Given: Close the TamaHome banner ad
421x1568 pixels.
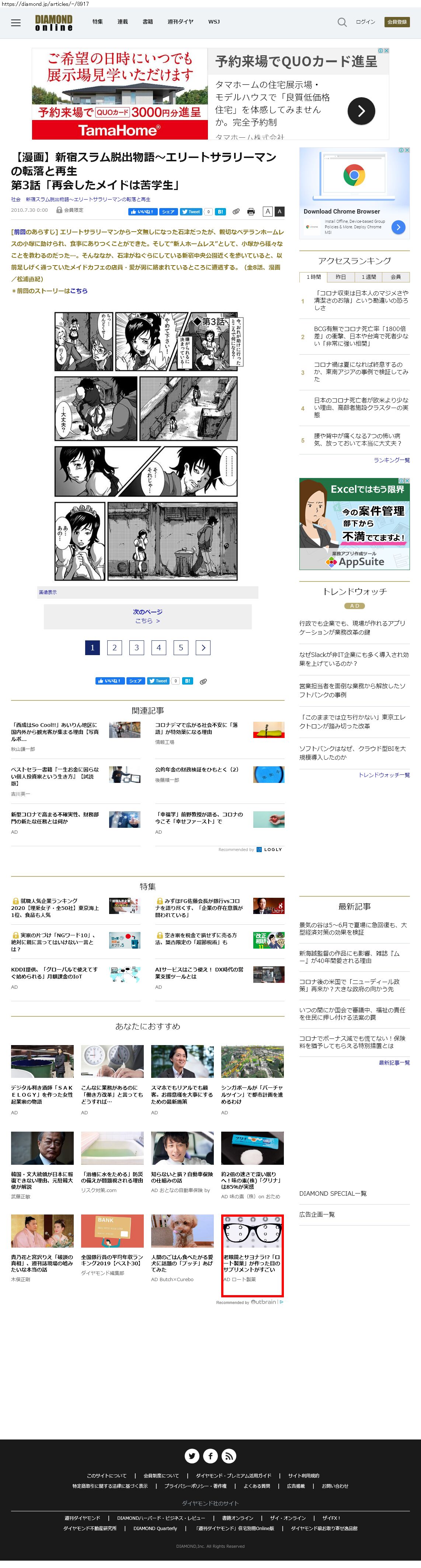Looking at the screenshot, I should tap(386, 51).
